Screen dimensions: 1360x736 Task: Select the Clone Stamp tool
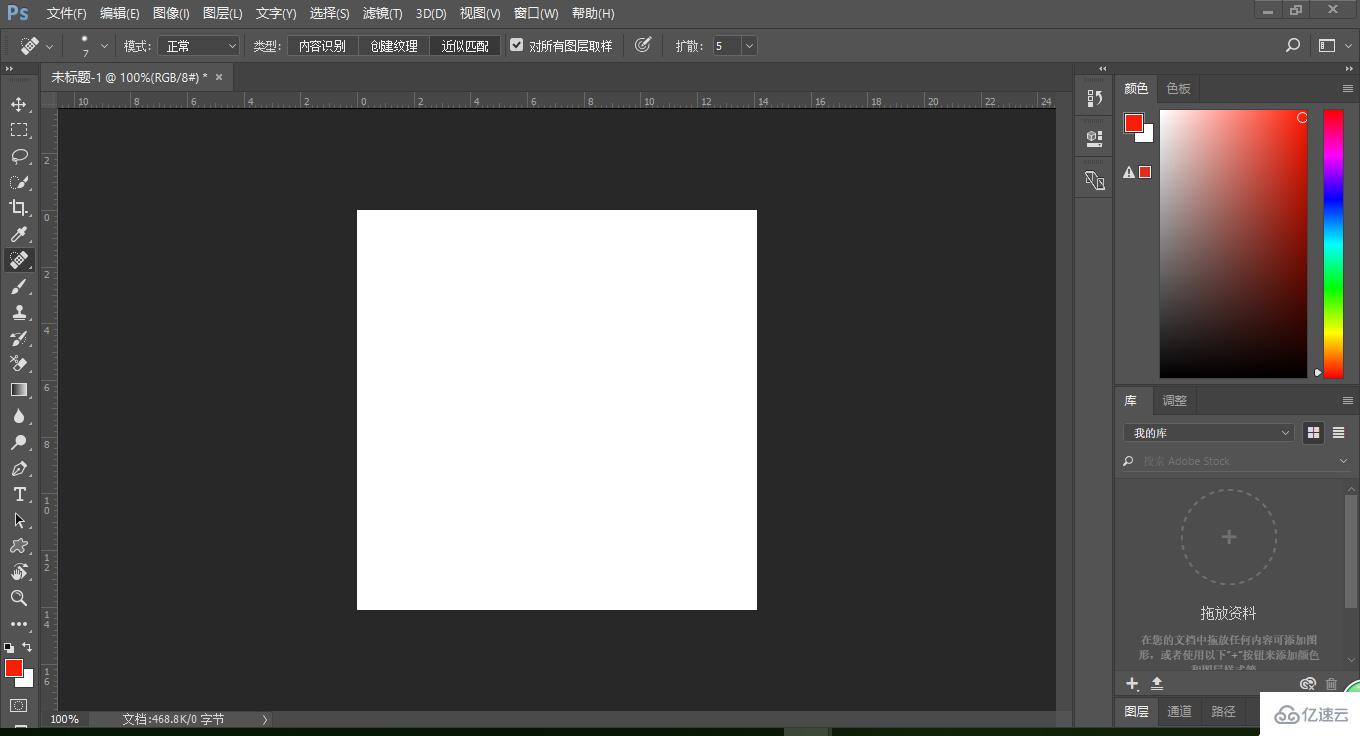19,312
